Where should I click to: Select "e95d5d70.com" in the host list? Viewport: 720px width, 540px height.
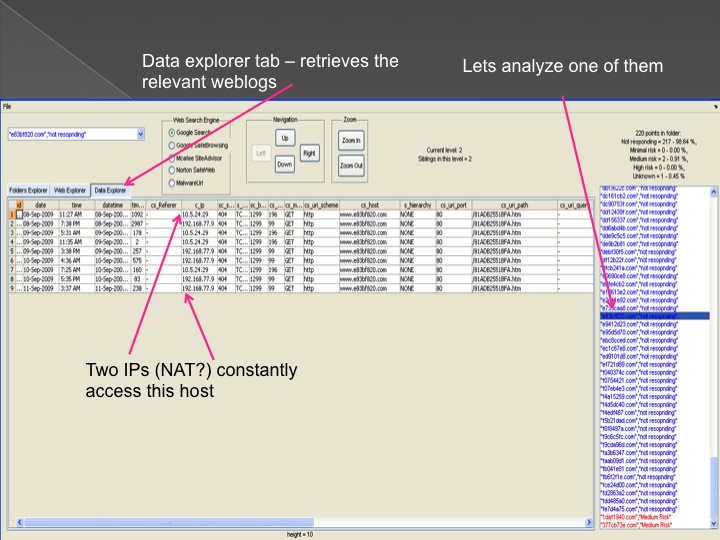[639, 332]
